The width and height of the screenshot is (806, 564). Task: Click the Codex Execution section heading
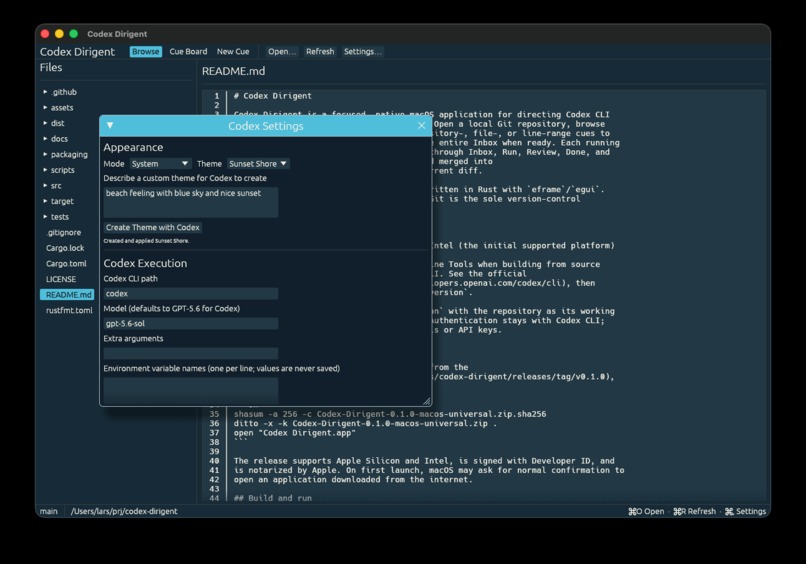145,263
